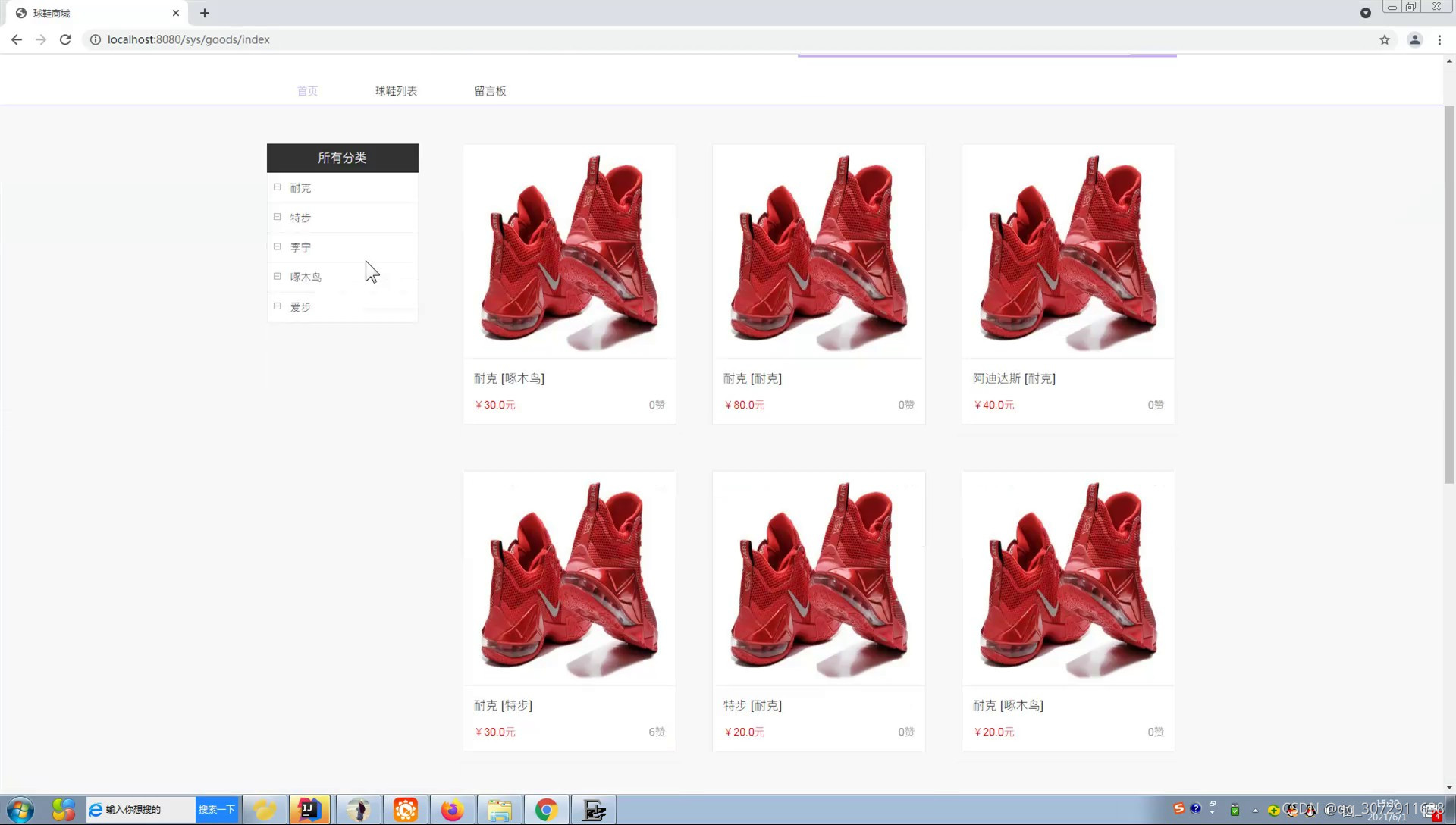Viewport: 1456px width, 825px height.
Task: Click the circular dropdown icon in title bar
Action: click(x=1366, y=13)
